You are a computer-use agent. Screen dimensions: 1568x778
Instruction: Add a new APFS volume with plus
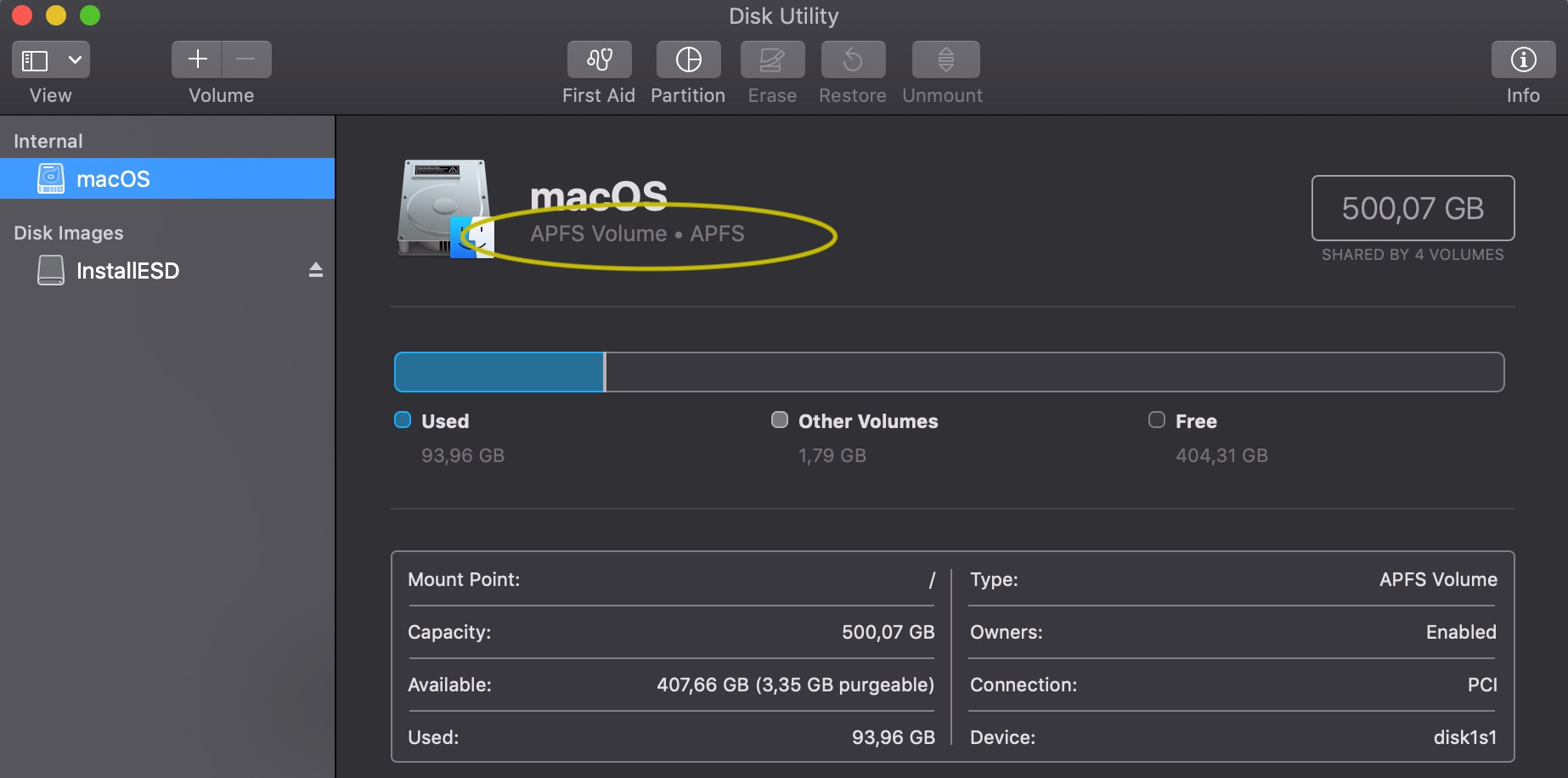point(197,59)
